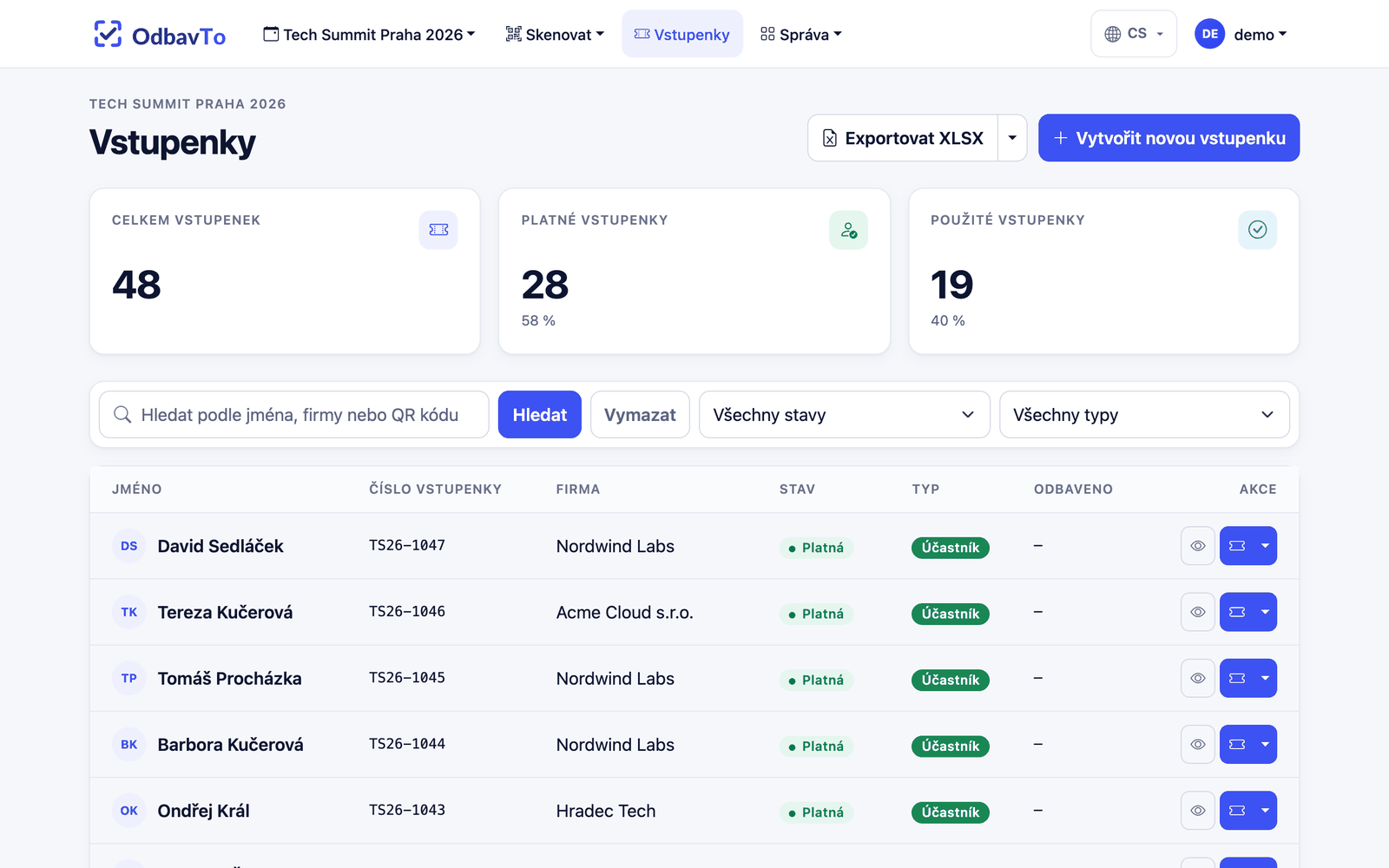View Ondřej Král ticket via eye icon
1389x868 pixels.
pyautogui.click(x=1198, y=811)
